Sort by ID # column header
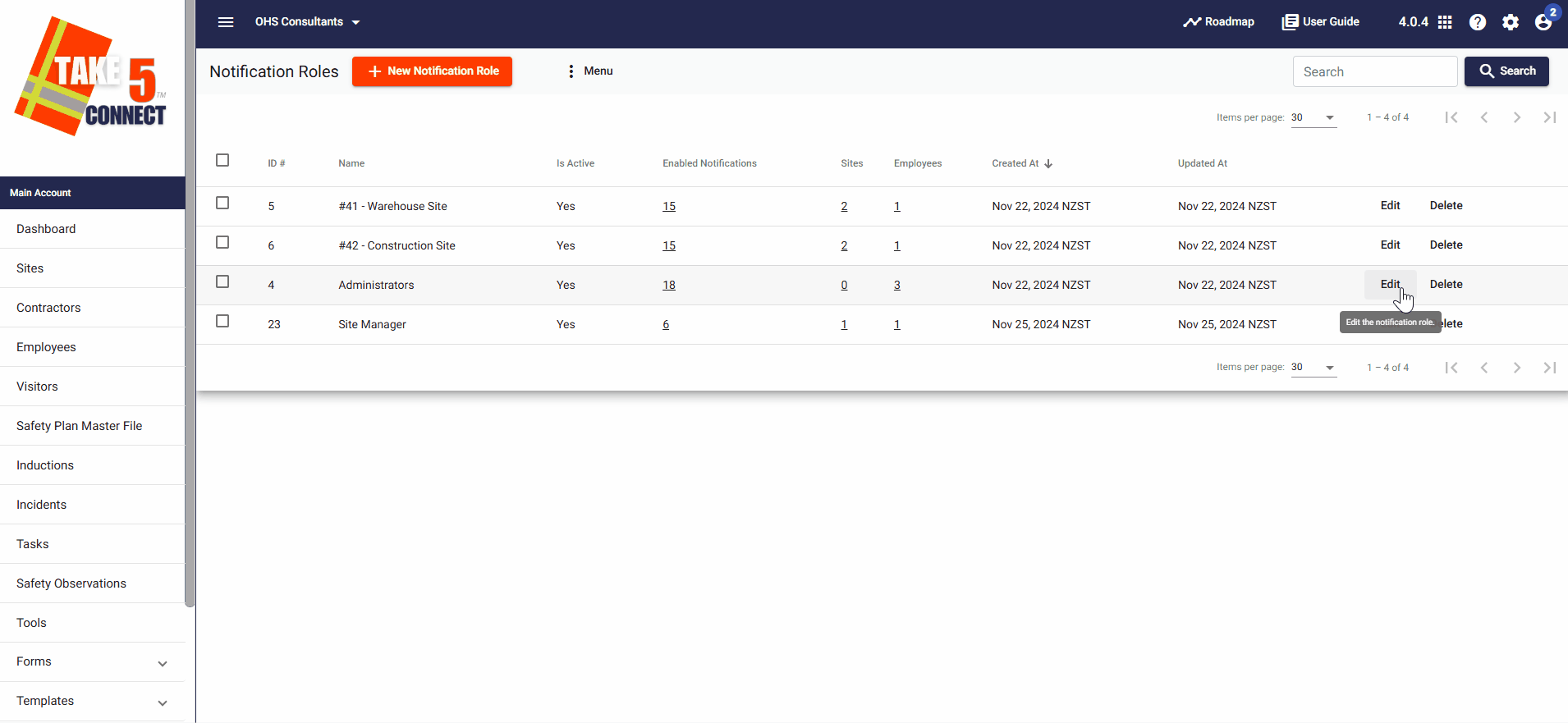Screen dimensions: 1568x723 coord(277,164)
